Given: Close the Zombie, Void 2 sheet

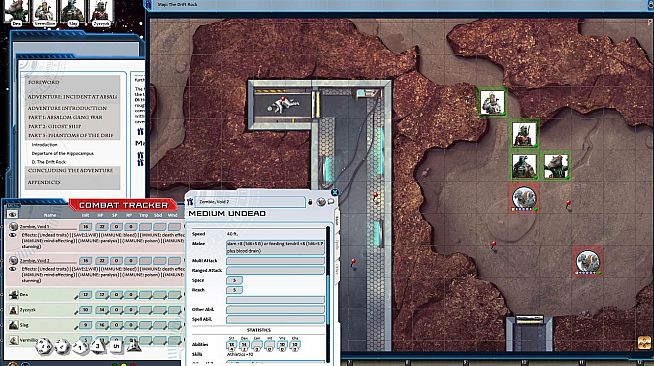Looking at the screenshot, I should click(335, 192).
